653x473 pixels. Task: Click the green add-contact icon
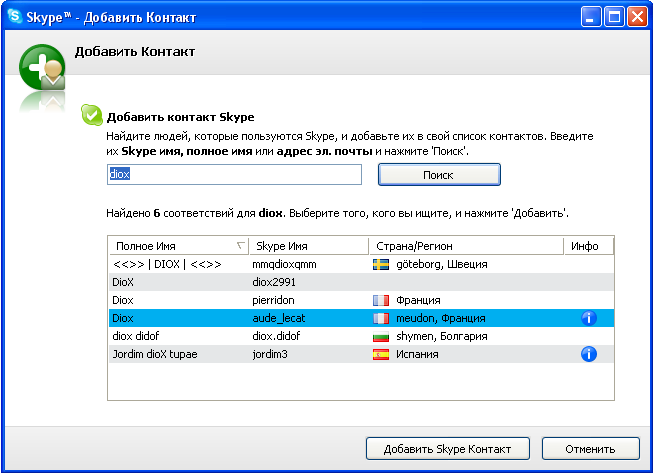tap(42, 67)
